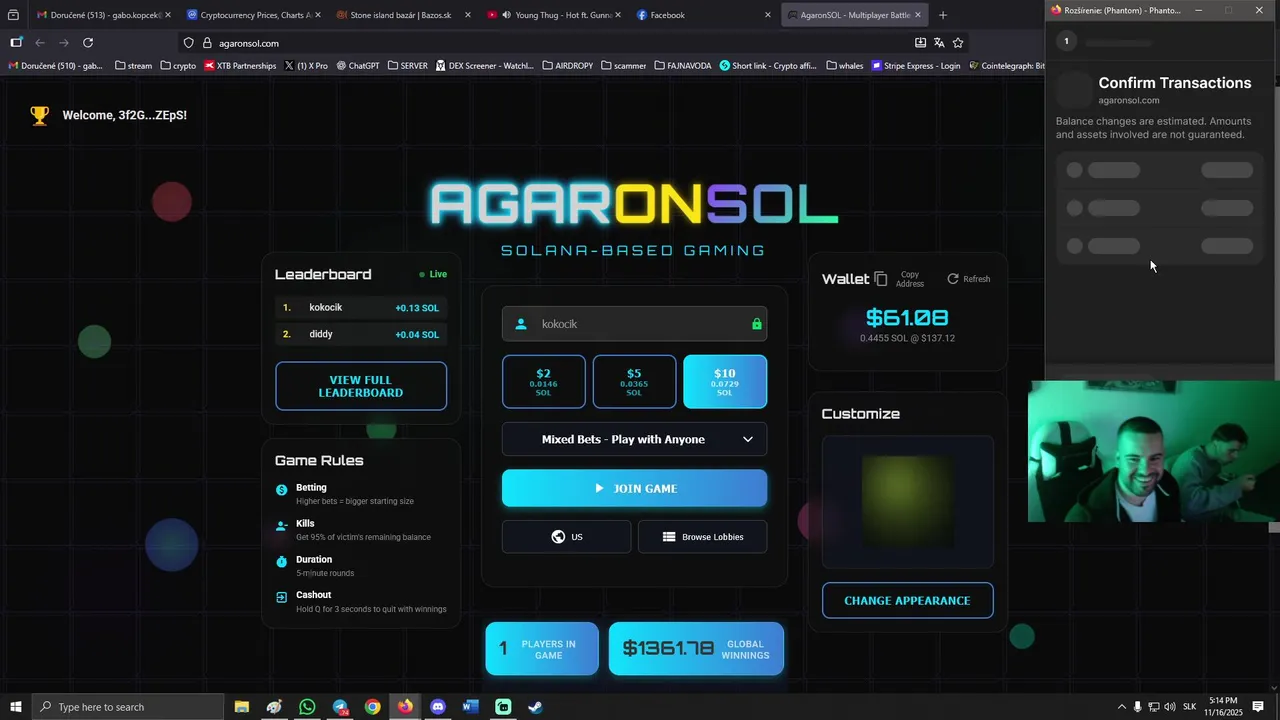1280x720 pixels.
Task: Open Discord from the taskbar
Action: 438,707
